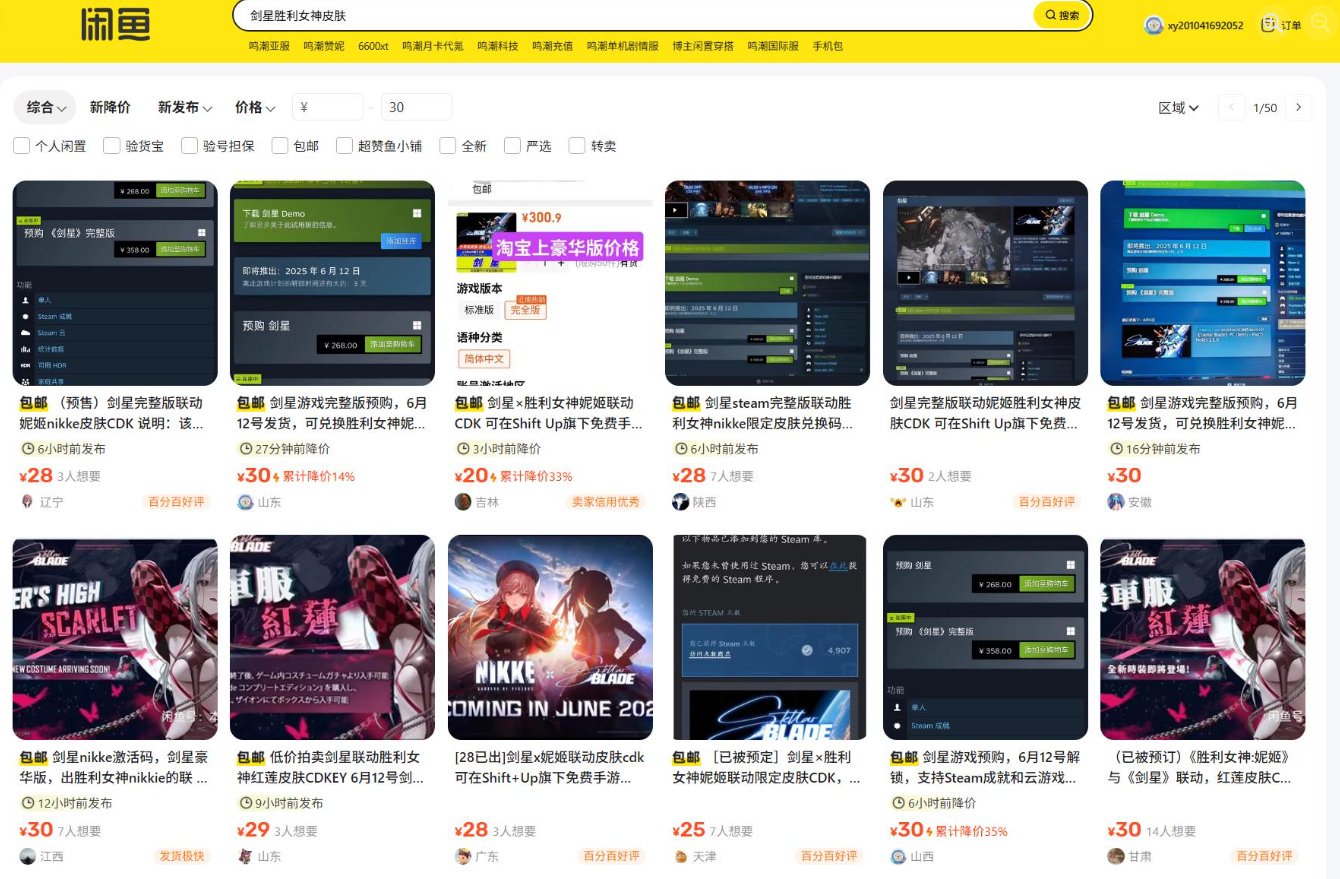Open the 淘宝上豪华版价格 listing thumbnail
1340x879 pixels.
(x=550, y=283)
